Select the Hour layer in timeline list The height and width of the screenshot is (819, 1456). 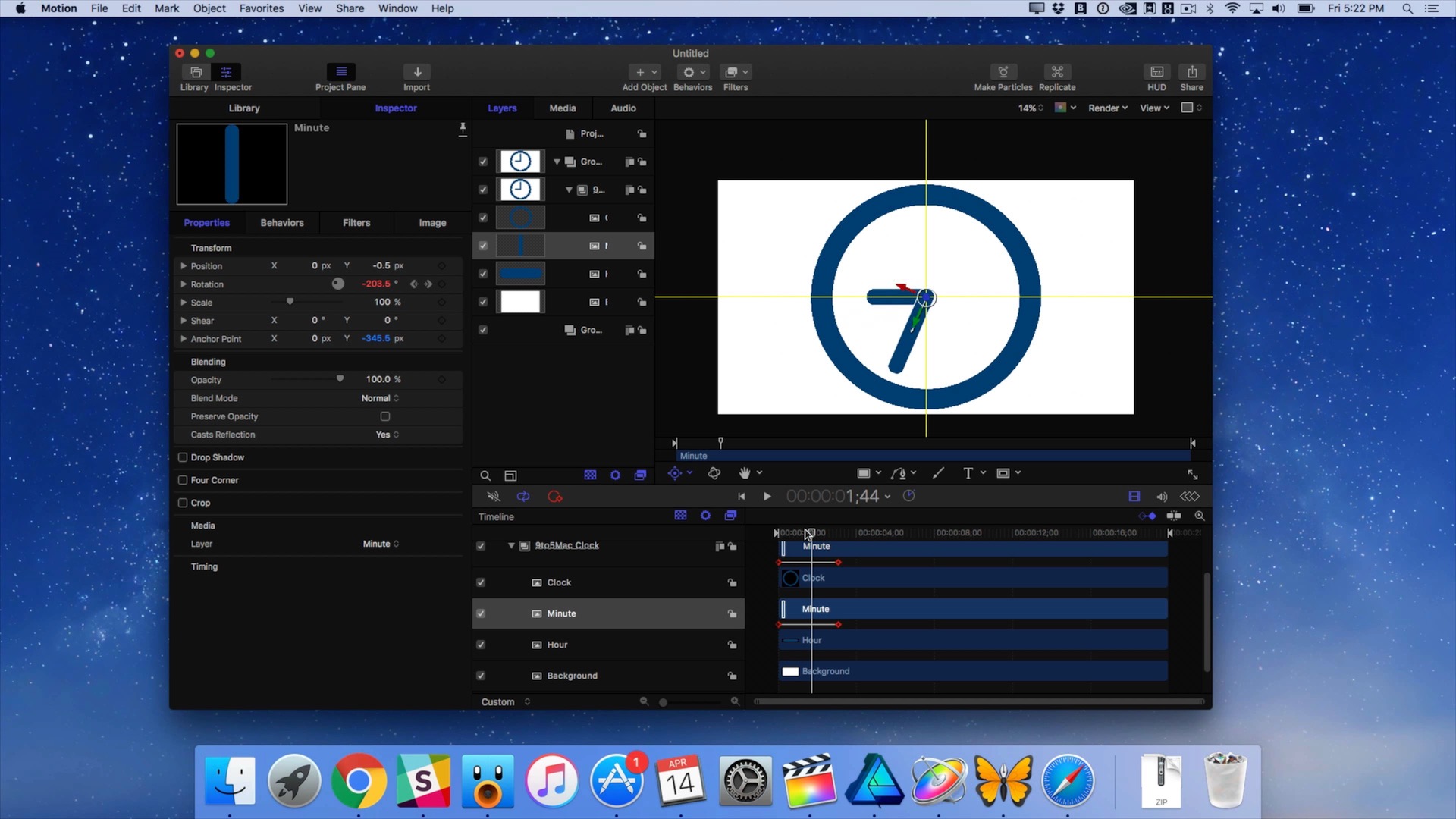(557, 645)
